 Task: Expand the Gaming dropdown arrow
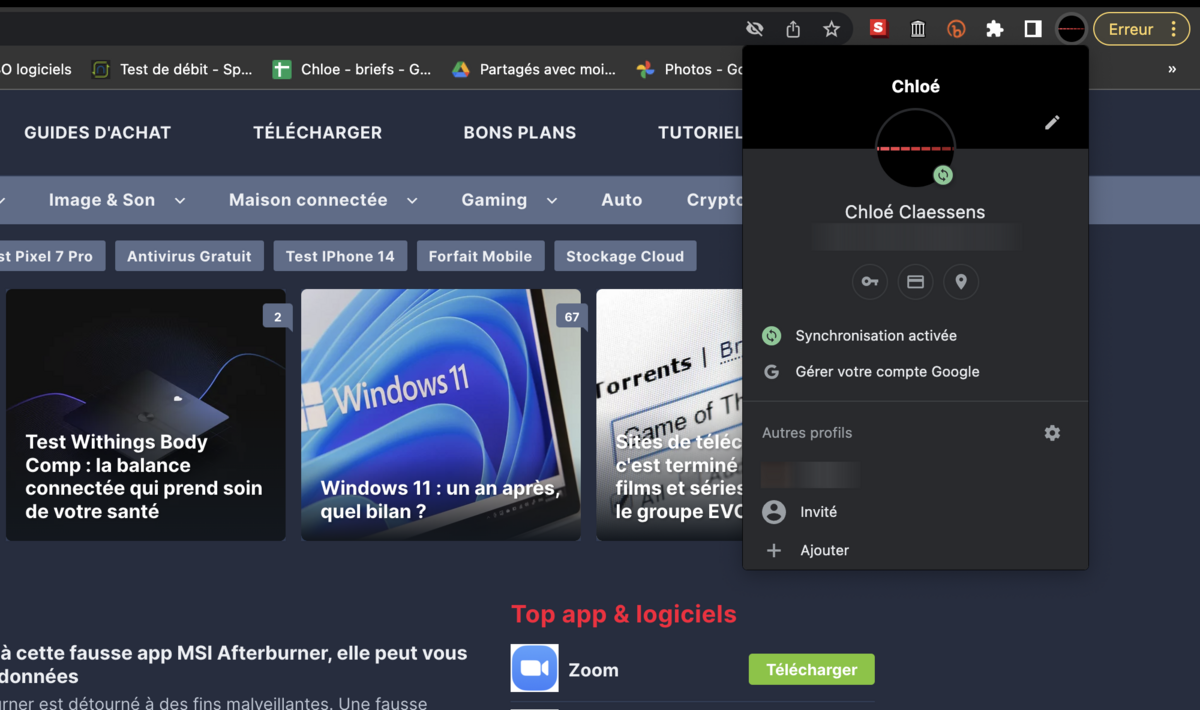(x=552, y=200)
